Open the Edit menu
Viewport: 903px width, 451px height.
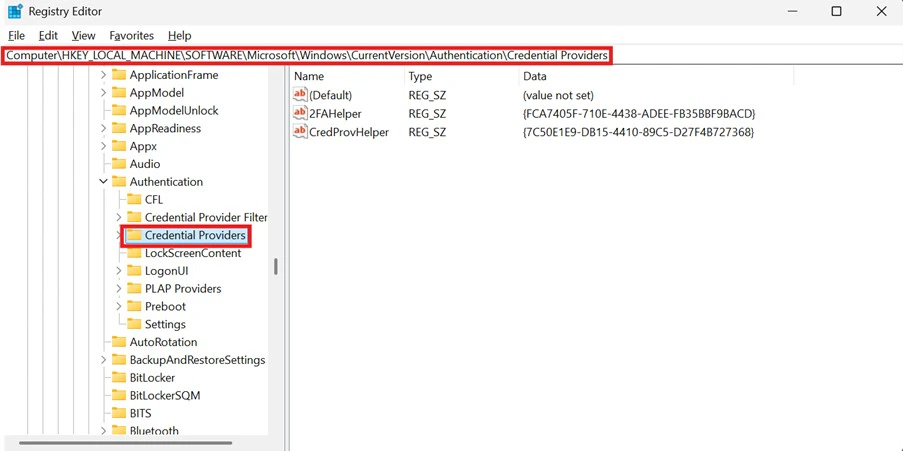pos(48,36)
